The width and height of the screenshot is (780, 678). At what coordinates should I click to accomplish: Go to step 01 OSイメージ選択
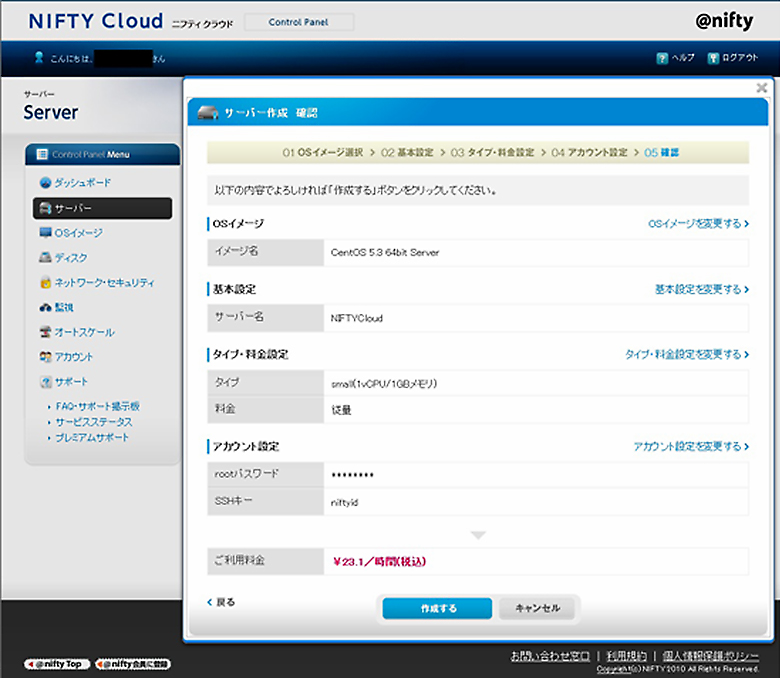tap(322, 153)
